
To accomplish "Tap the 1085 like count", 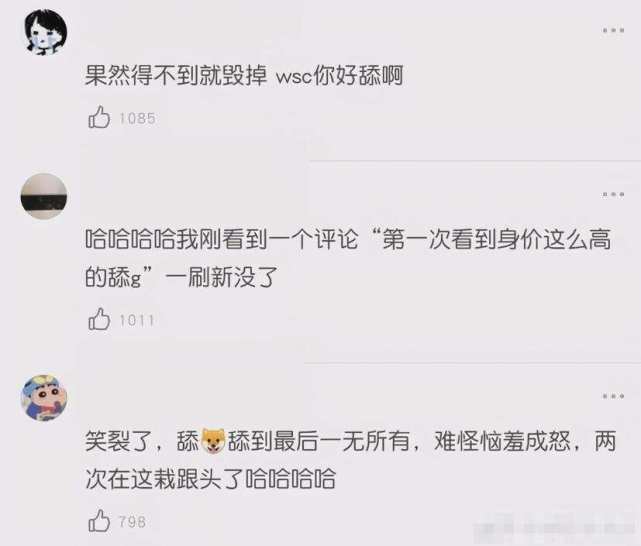I will coord(137,119).
